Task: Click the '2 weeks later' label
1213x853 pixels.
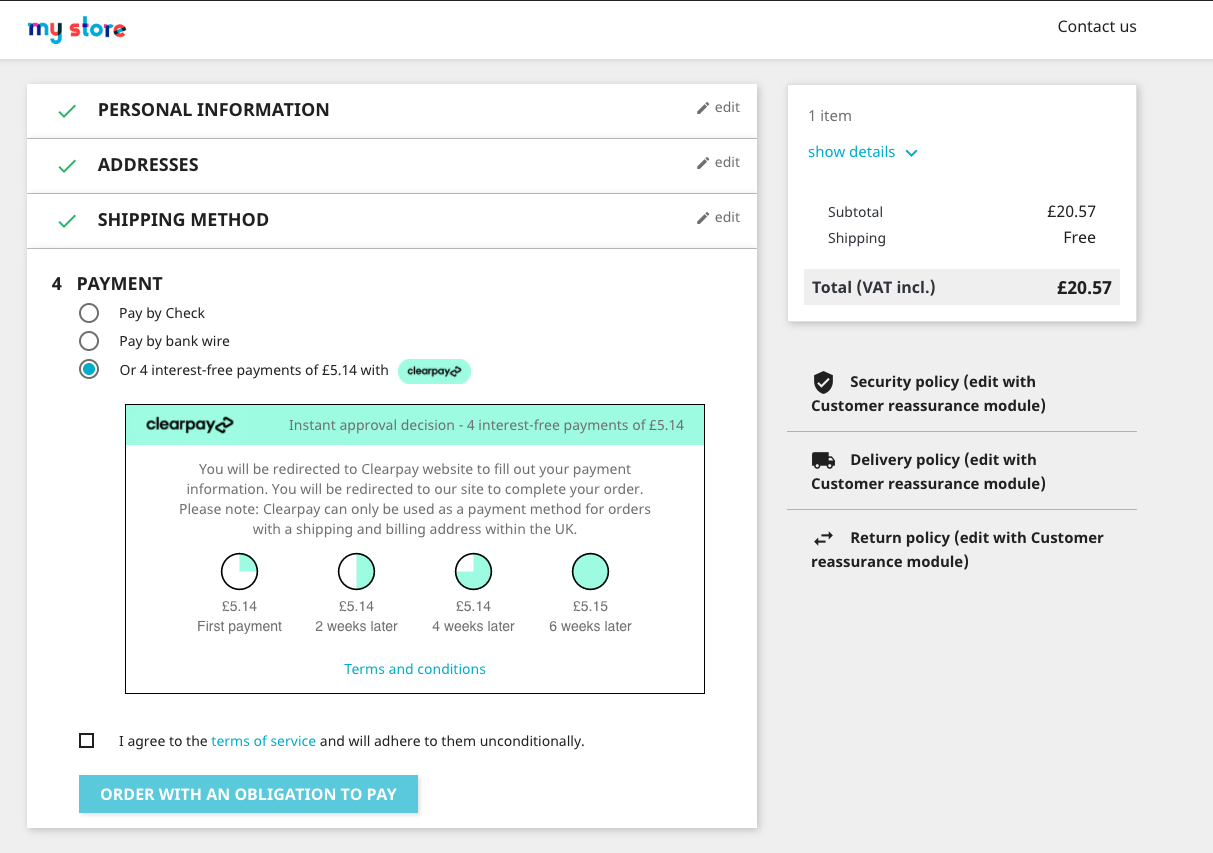Action: coord(356,626)
